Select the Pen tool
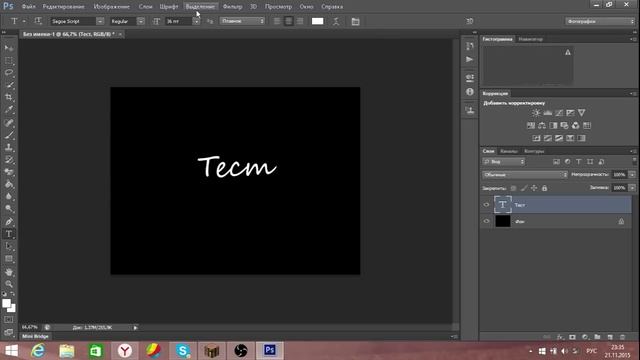640x360 pixels. pos(9,222)
